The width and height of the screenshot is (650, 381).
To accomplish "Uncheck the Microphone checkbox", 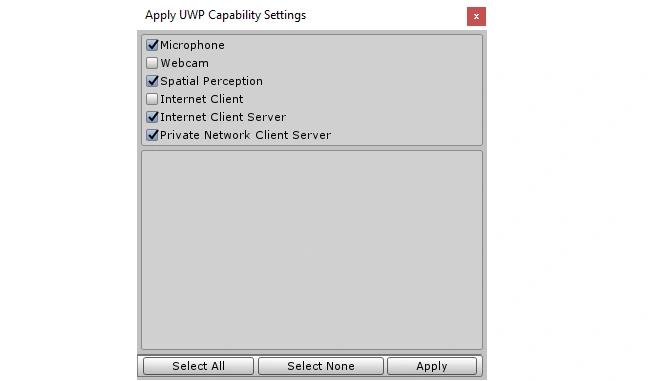I will 152,45.
